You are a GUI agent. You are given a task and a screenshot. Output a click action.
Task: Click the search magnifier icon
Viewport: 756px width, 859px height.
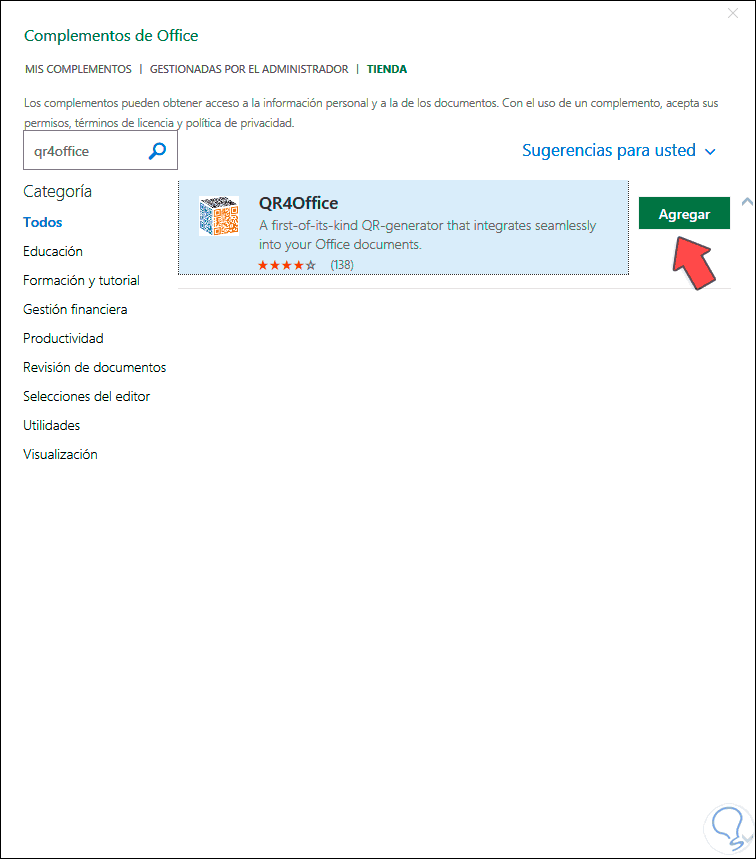coord(157,151)
